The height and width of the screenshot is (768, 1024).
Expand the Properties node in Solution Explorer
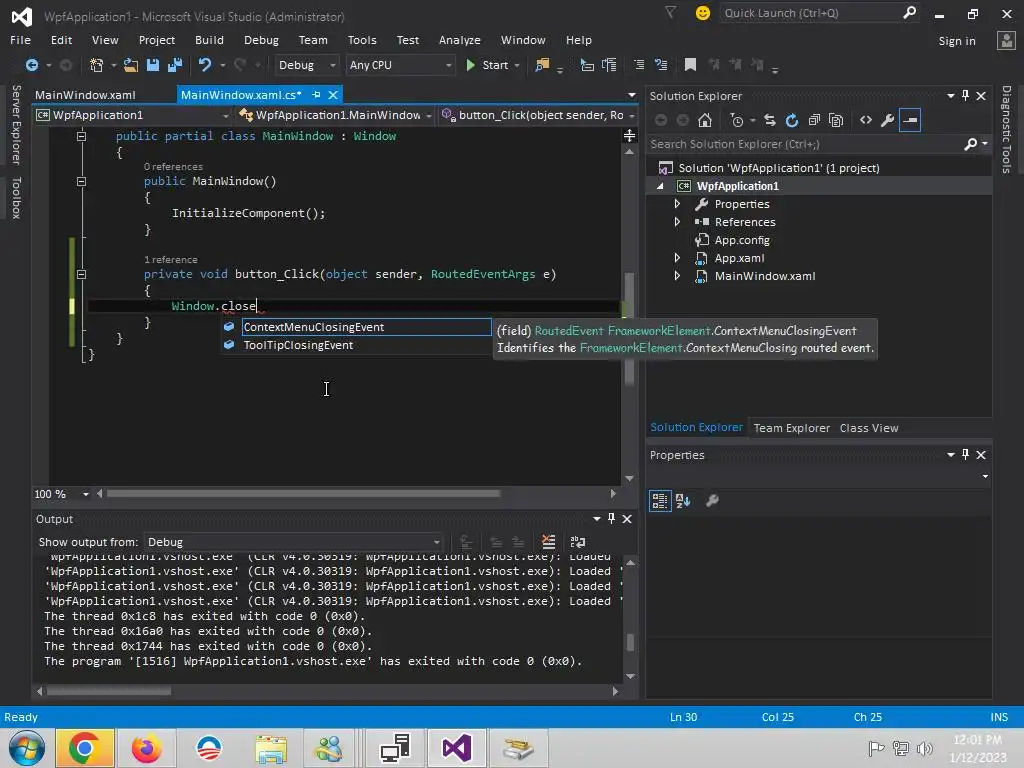pos(677,204)
